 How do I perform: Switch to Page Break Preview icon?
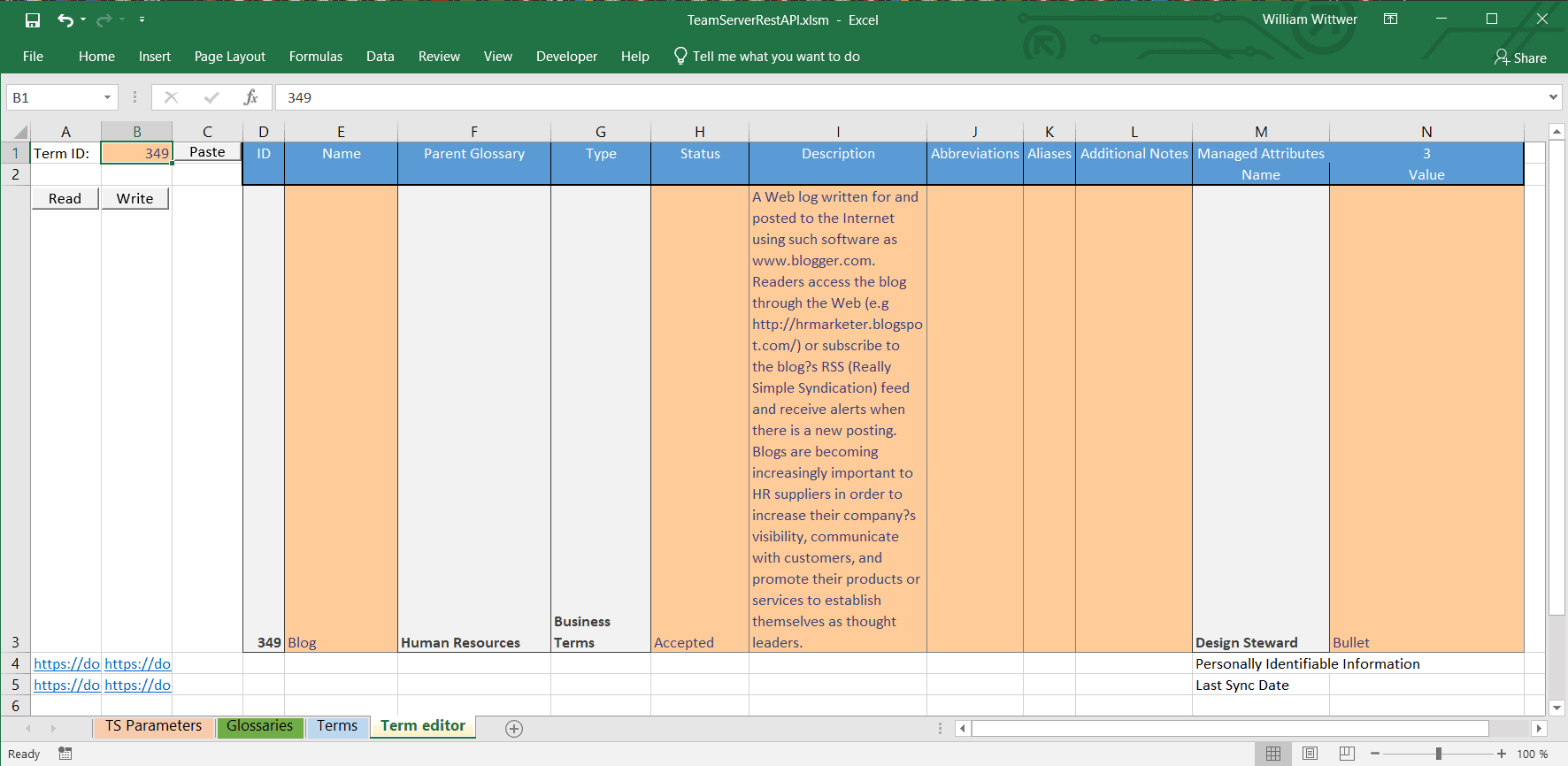[1347, 754]
